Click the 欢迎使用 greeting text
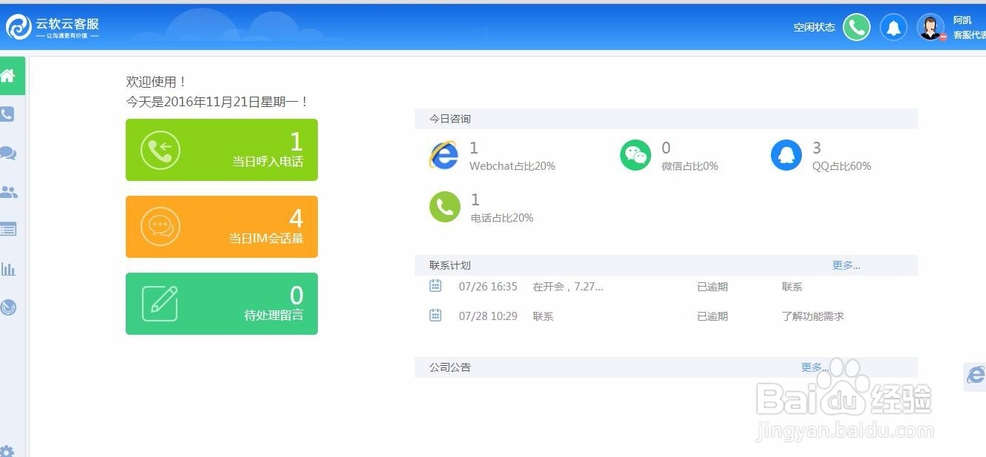 click(x=157, y=82)
